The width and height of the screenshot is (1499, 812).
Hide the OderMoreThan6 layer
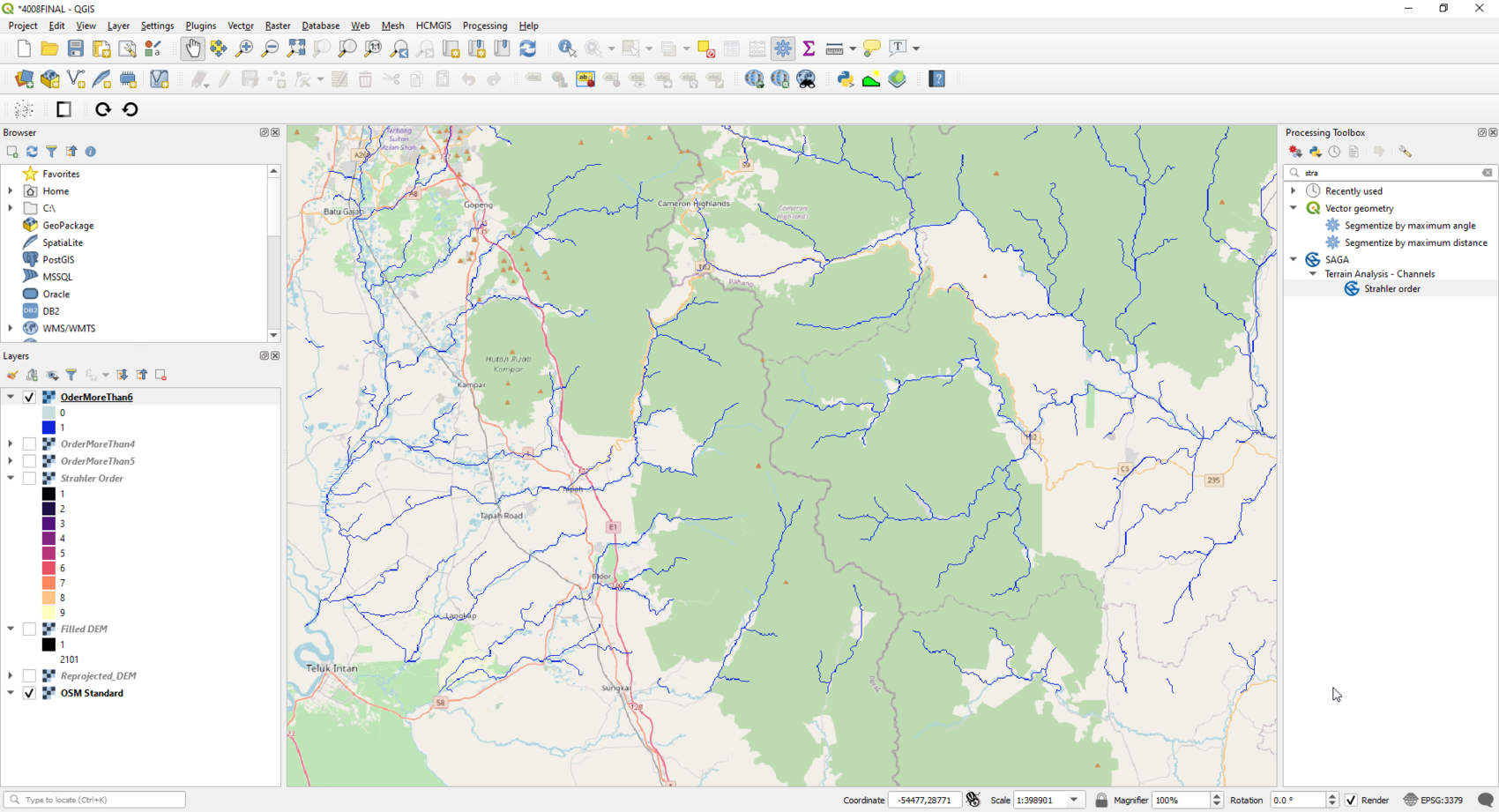coord(29,397)
